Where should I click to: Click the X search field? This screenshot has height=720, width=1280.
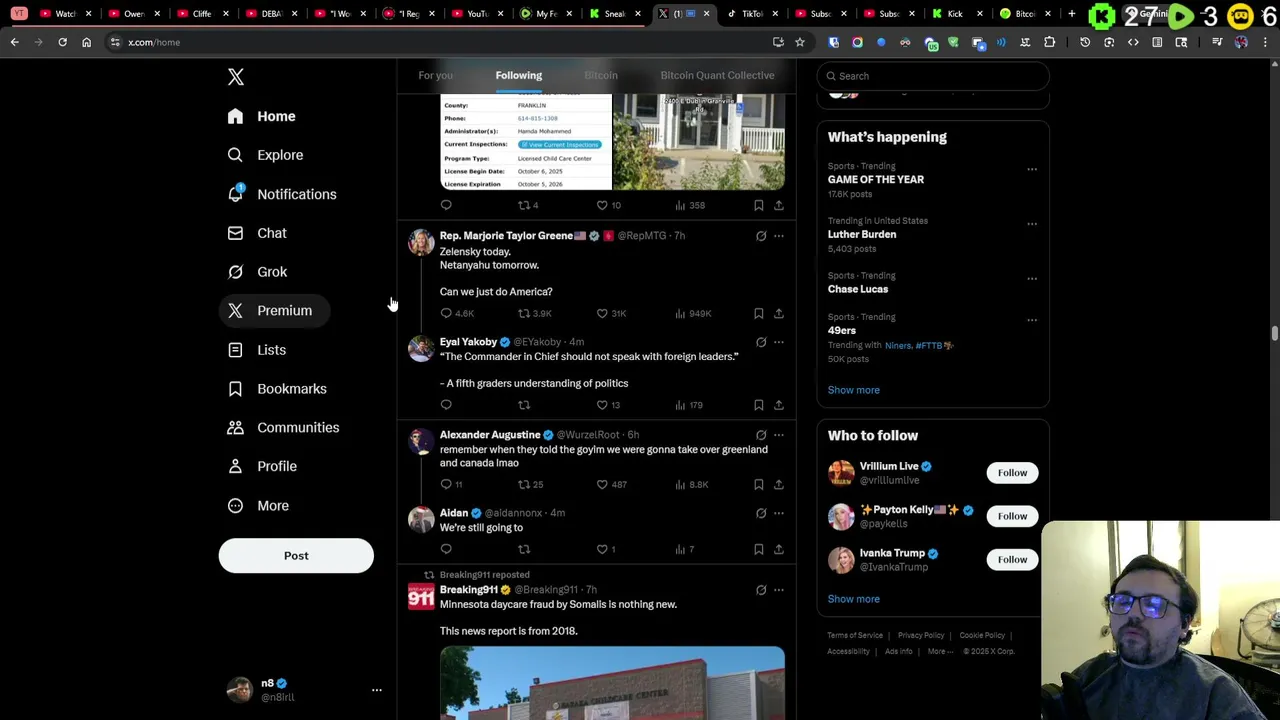tap(933, 76)
